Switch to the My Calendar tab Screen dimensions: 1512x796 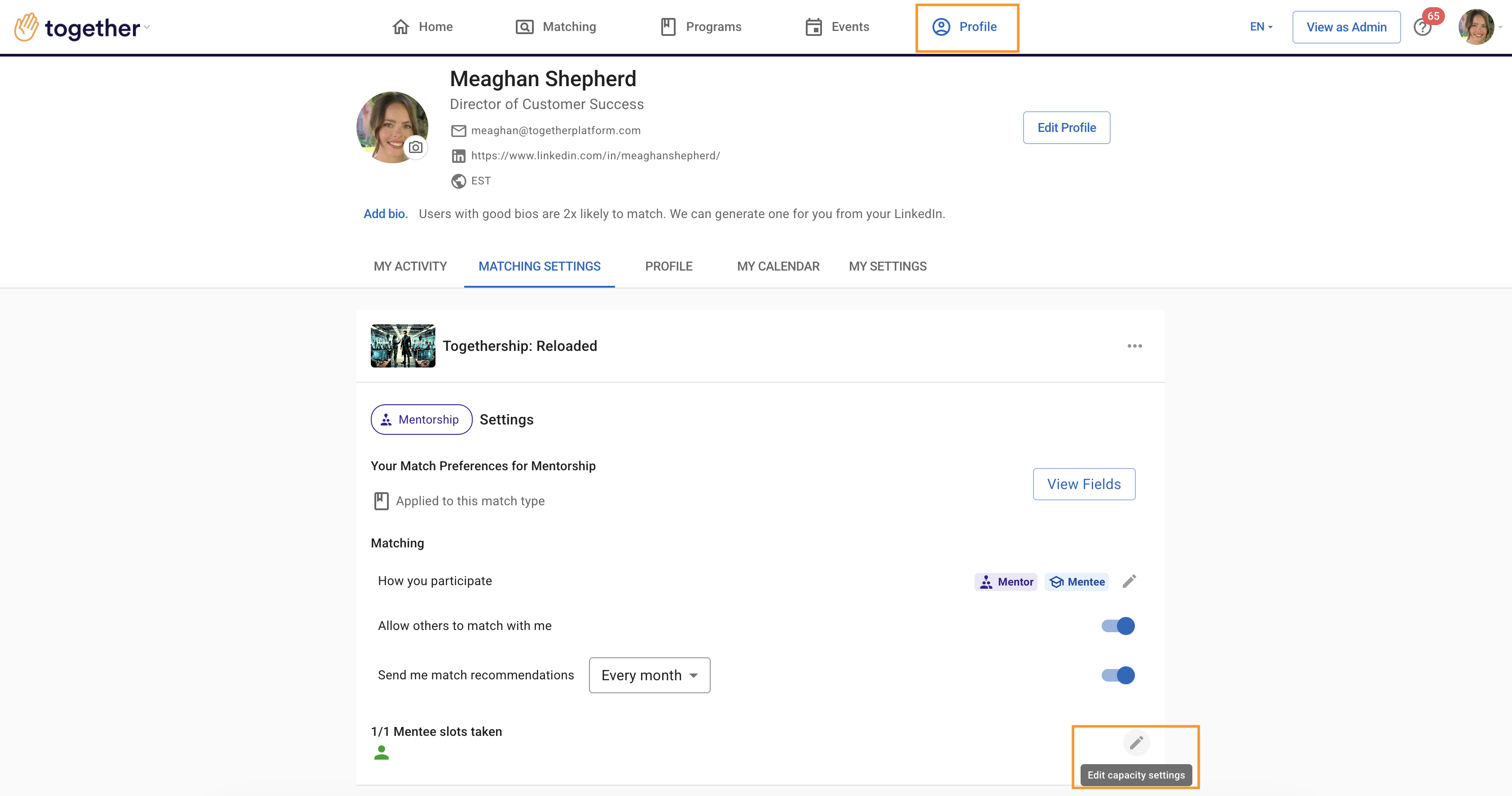[778, 267]
